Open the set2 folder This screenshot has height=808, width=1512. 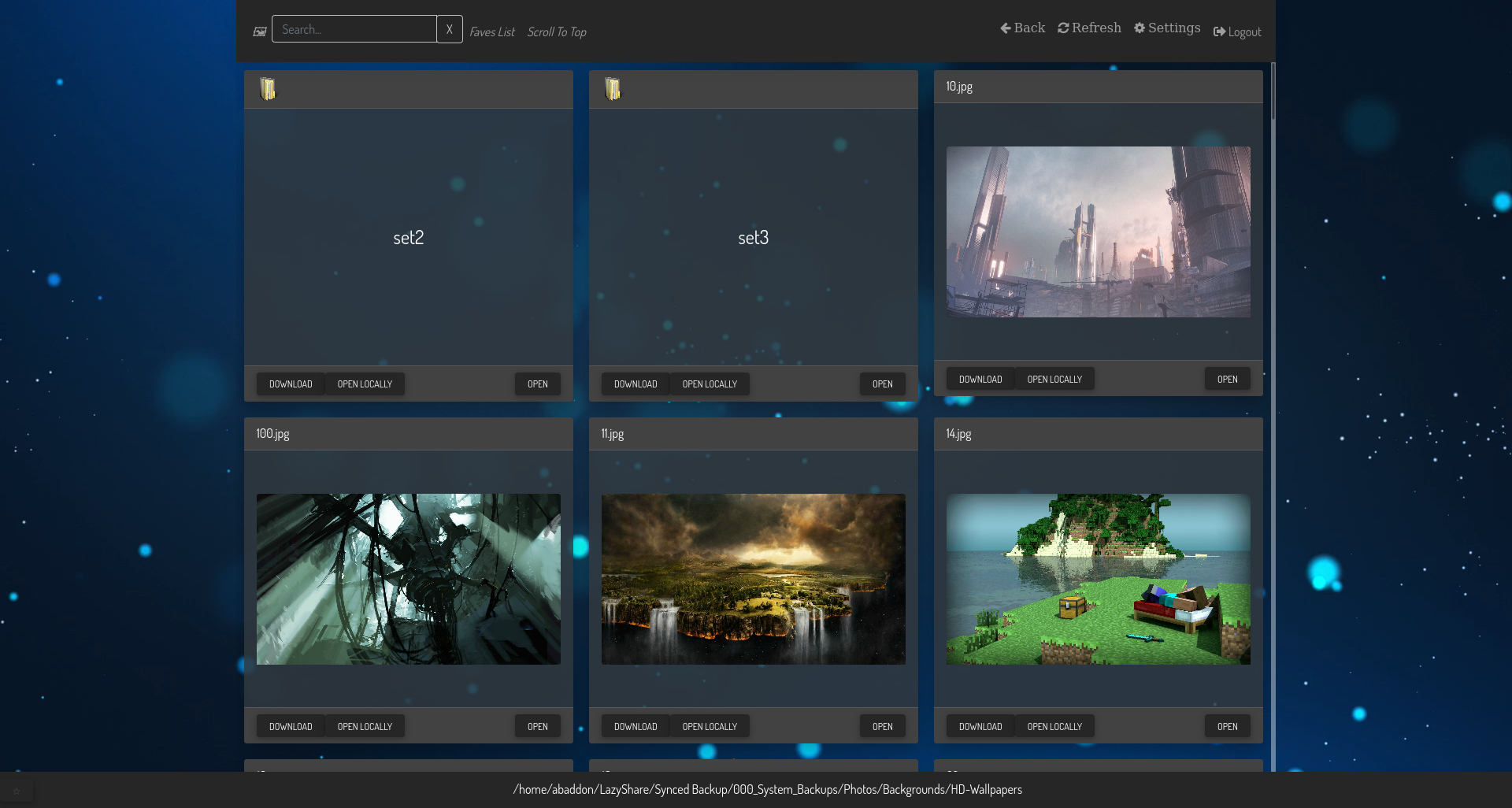pyautogui.click(x=538, y=384)
